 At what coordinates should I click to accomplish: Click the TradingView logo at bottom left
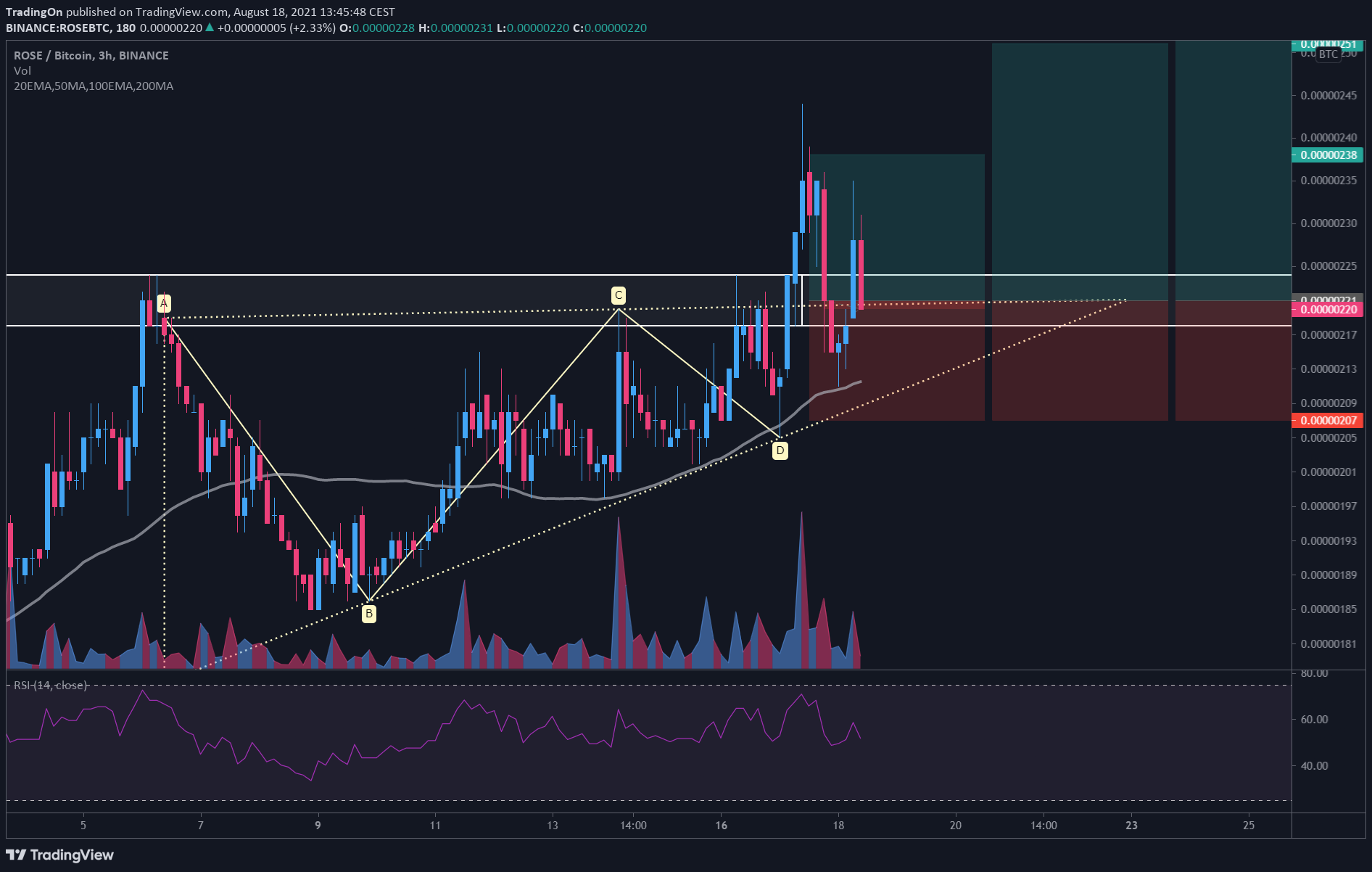tap(60, 855)
